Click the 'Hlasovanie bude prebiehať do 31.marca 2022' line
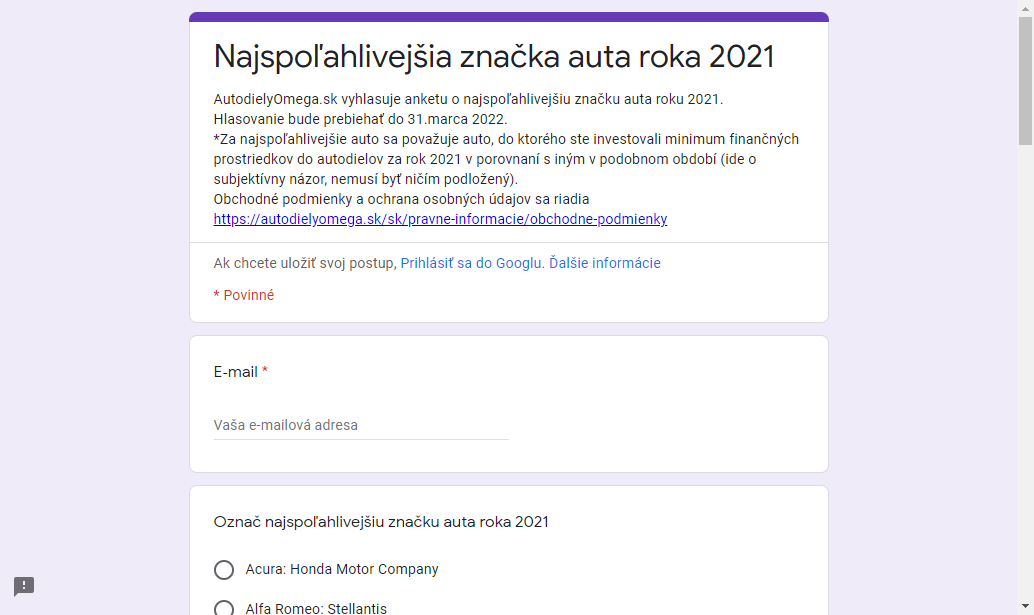The image size is (1034, 615). pos(360,119)
